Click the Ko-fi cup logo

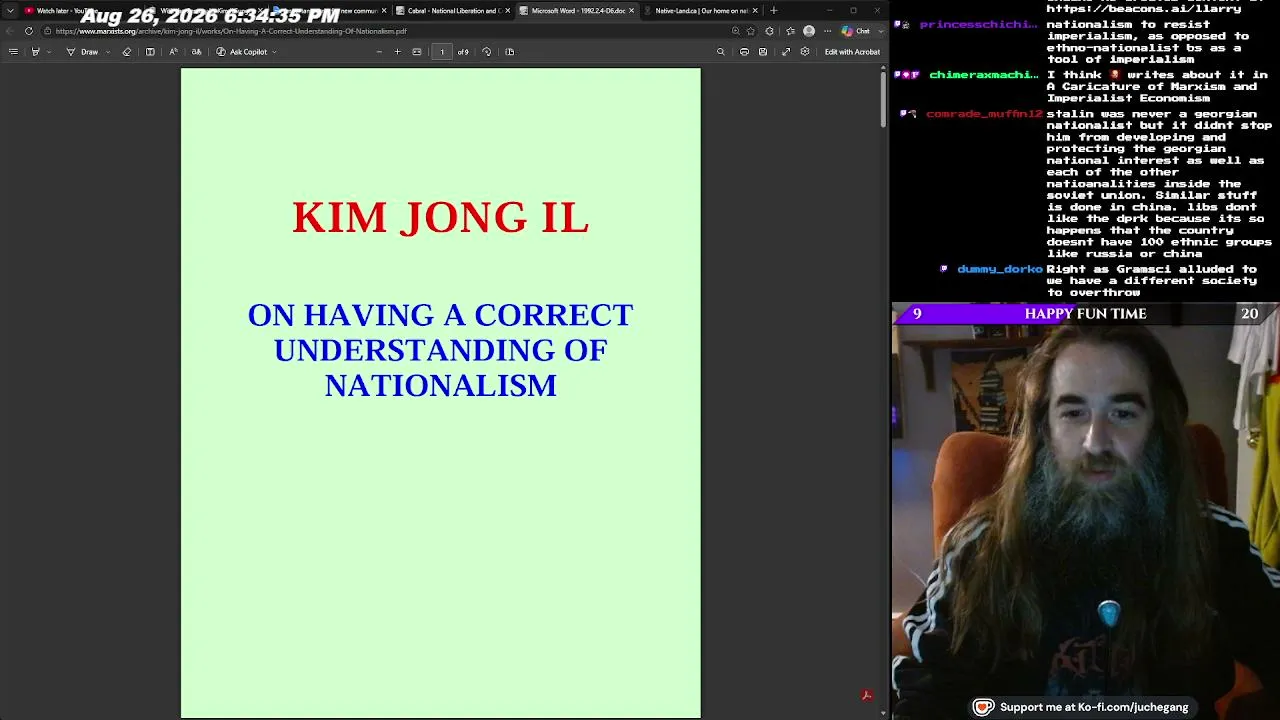point(984,707)
